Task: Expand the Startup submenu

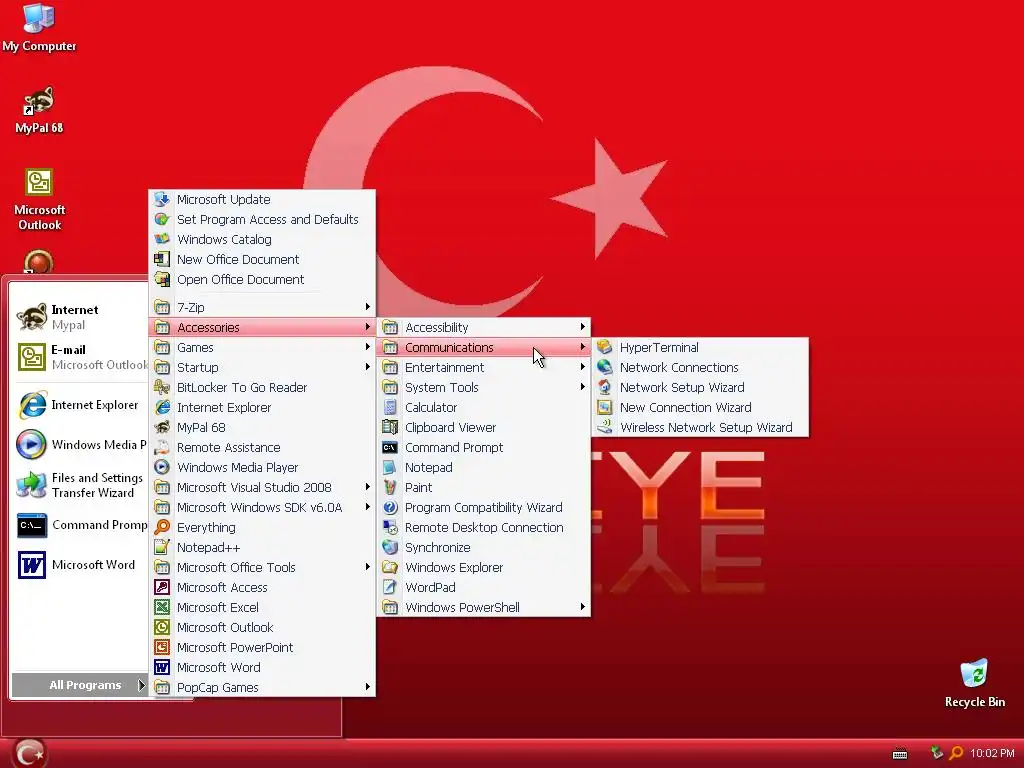Action: pos(263,368)
